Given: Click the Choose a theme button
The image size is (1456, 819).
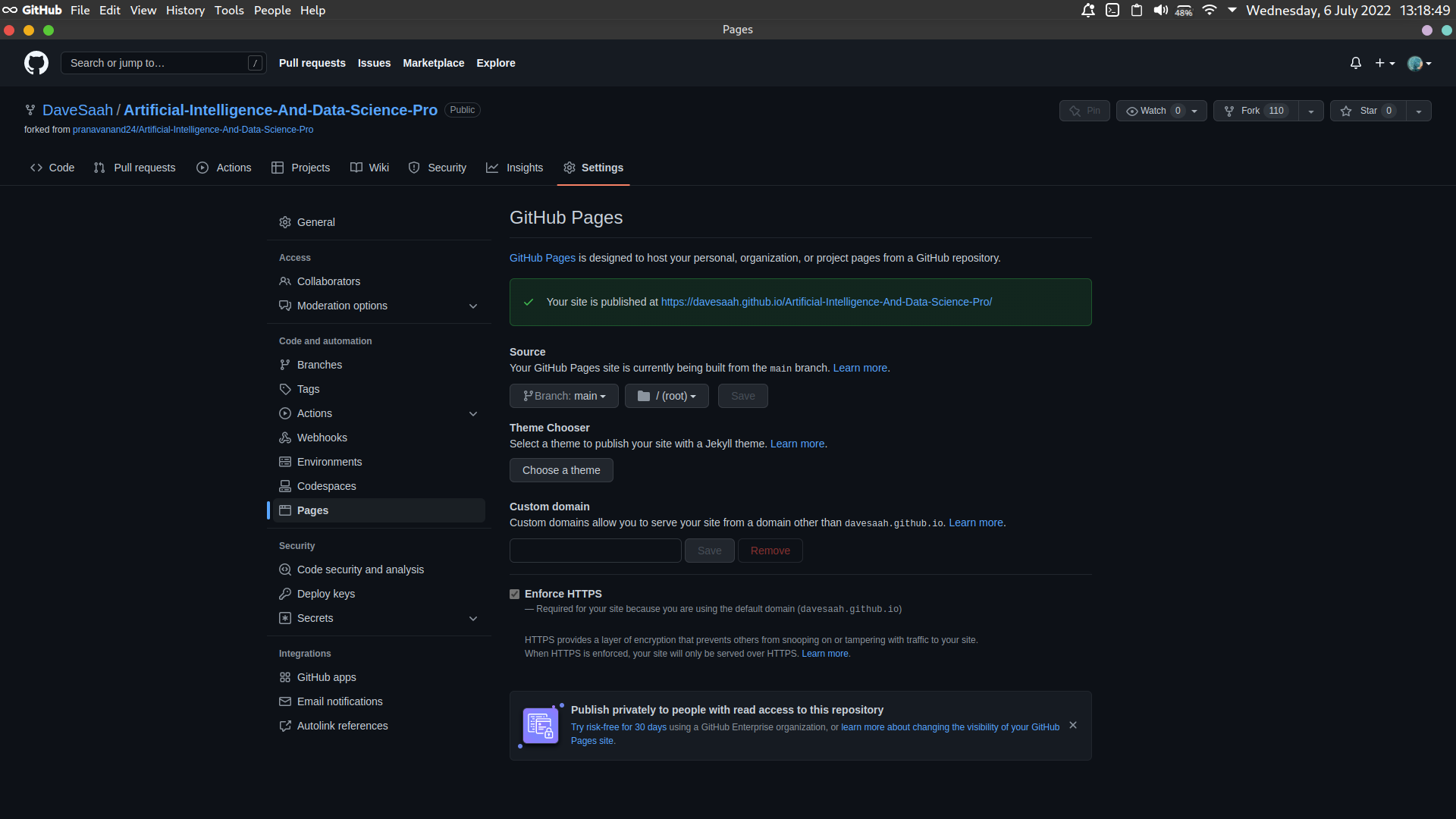Looking at the screenshot, I should tap(560, 470).
